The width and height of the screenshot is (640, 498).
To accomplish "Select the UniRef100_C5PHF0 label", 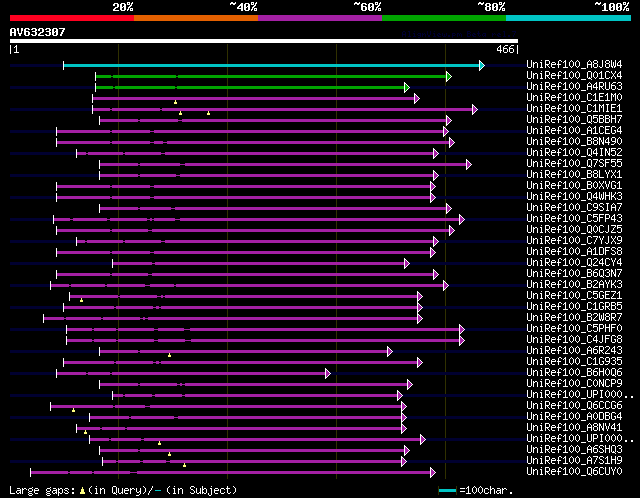I will [574, 329].
